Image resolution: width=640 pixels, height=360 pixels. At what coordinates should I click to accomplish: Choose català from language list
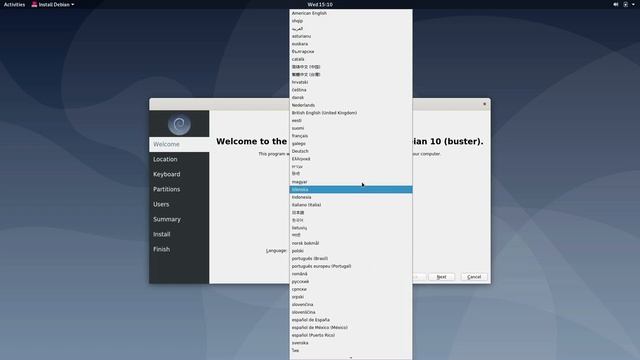tap(351, 59)
